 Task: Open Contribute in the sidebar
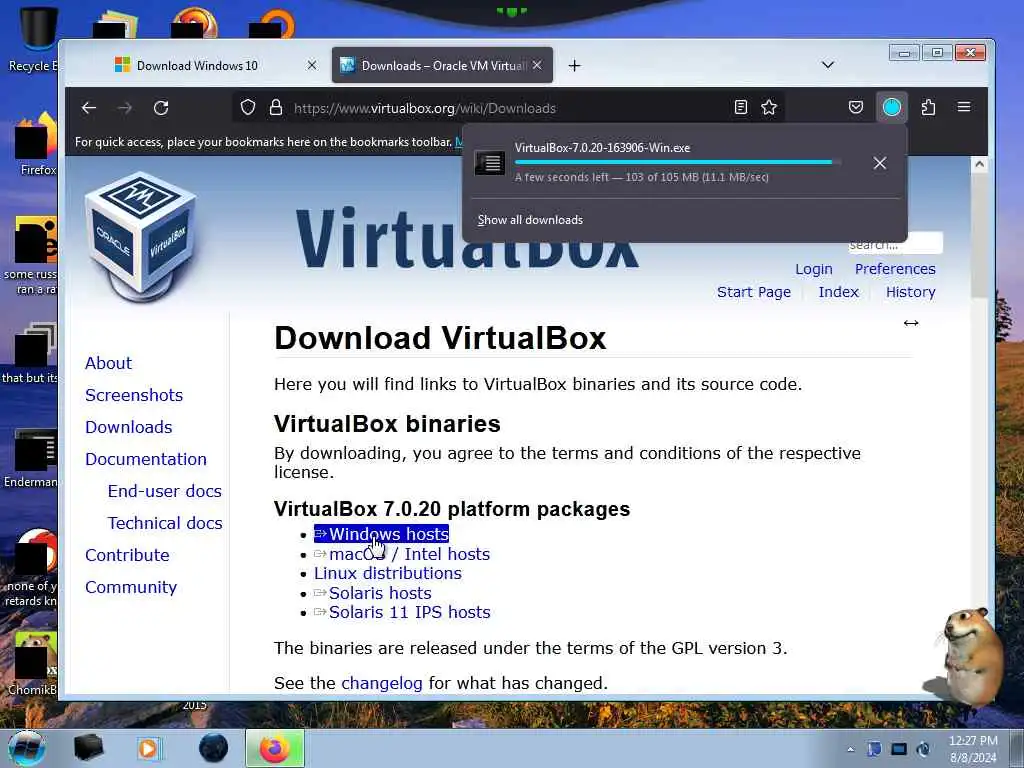point(127,555)
